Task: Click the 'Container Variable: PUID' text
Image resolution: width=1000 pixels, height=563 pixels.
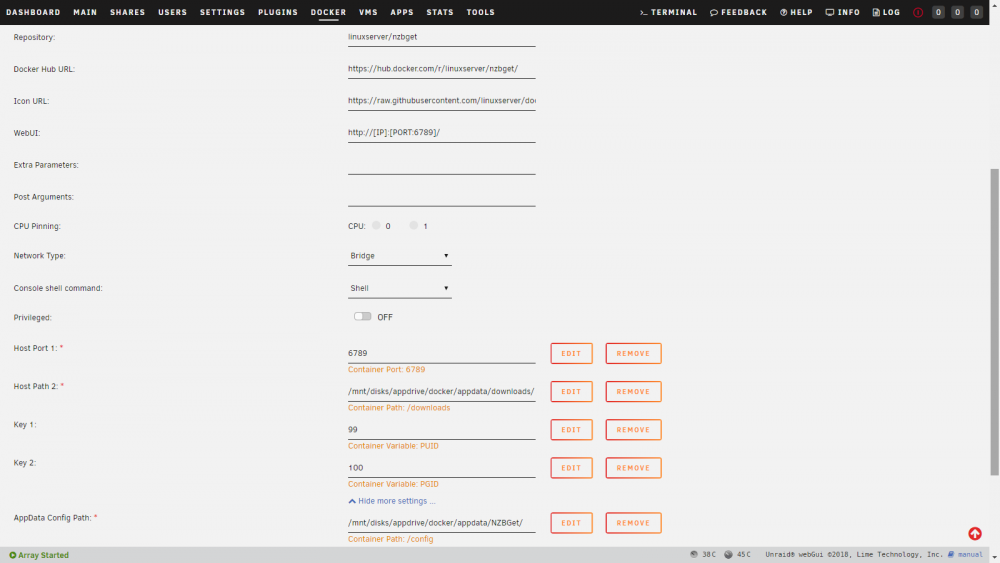Action: 393,446
